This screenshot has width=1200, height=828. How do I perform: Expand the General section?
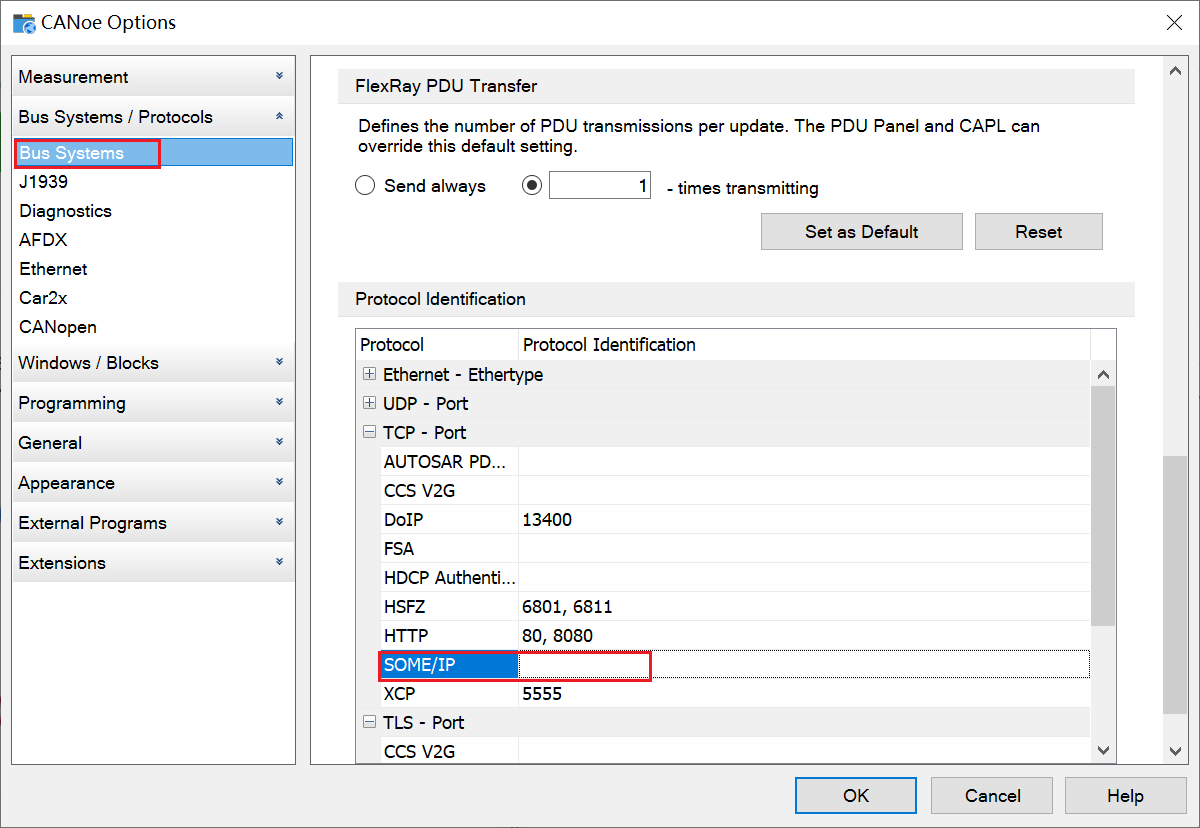[154, 443]
